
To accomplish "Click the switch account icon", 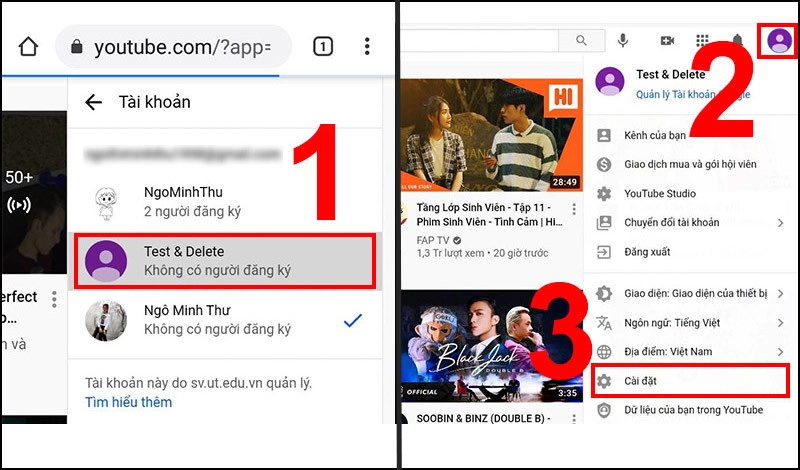I will click(x=604, y=222).
